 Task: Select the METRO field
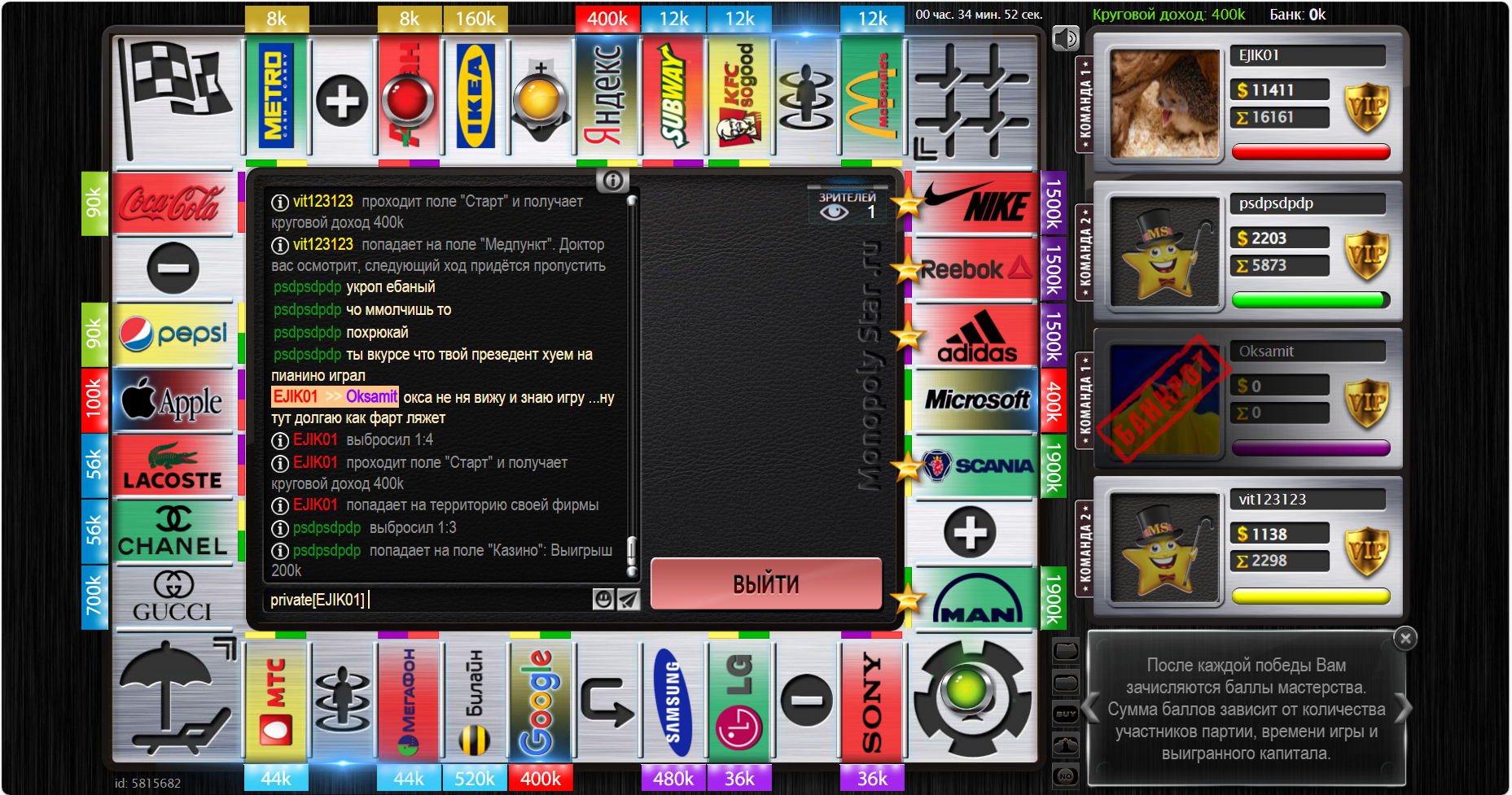276,95
